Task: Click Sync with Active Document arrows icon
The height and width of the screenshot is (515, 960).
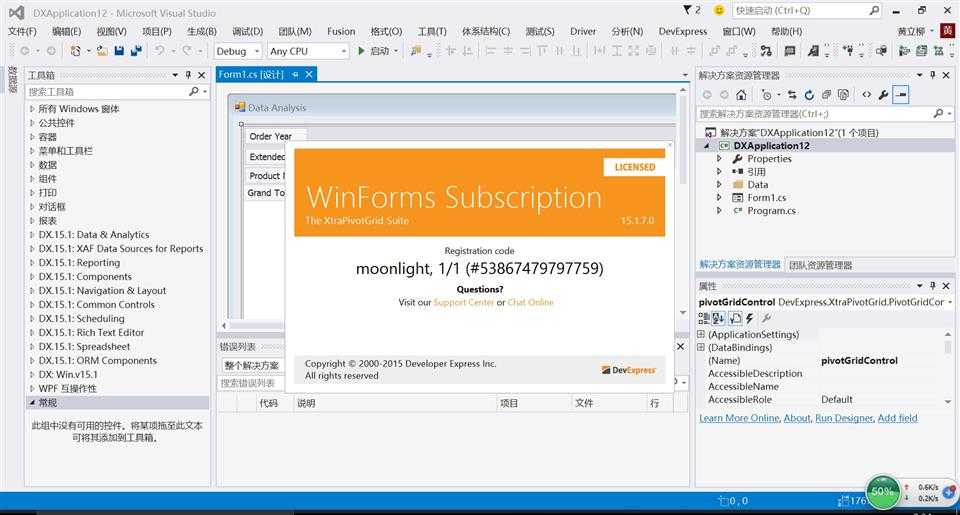Action: [x=792, y=95]
